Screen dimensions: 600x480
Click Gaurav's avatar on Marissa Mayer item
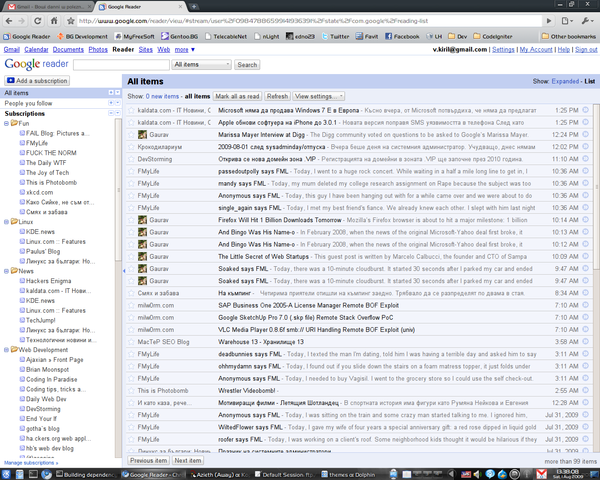(142, 134)
